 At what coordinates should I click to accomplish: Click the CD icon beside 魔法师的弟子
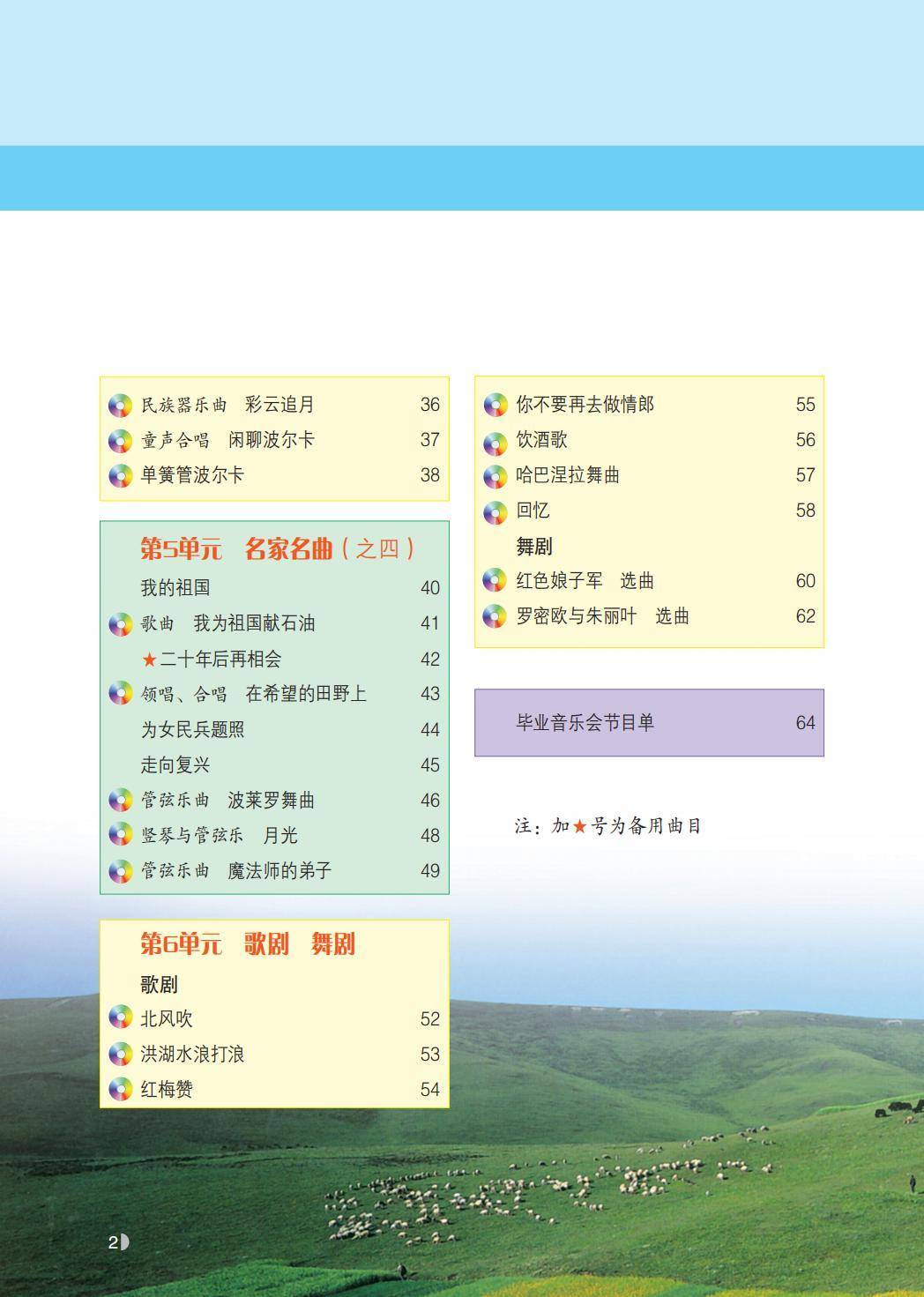point(120,871)
